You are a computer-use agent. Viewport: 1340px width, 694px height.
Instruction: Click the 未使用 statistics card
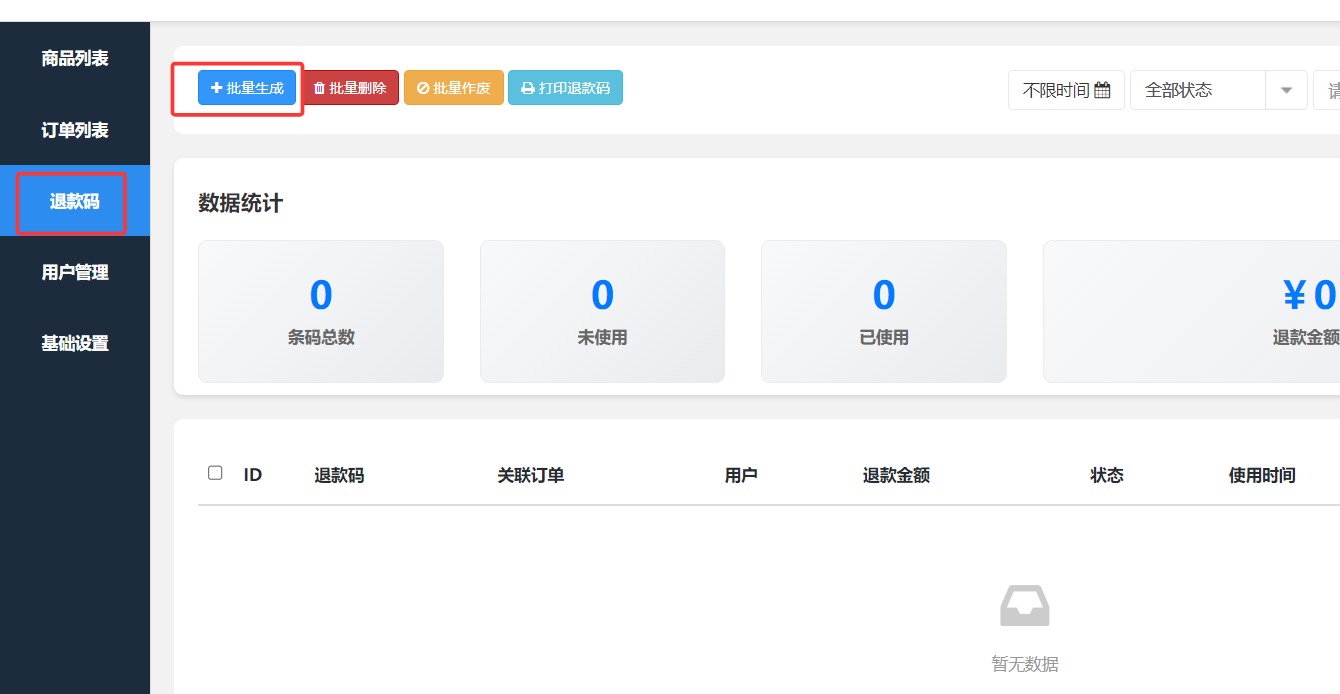pyautogui.click(x=602, y=311)
